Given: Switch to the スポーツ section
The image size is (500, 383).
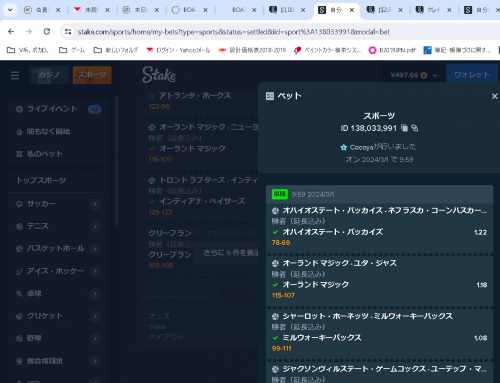Looking at the screenshot, I should point(92,75).
